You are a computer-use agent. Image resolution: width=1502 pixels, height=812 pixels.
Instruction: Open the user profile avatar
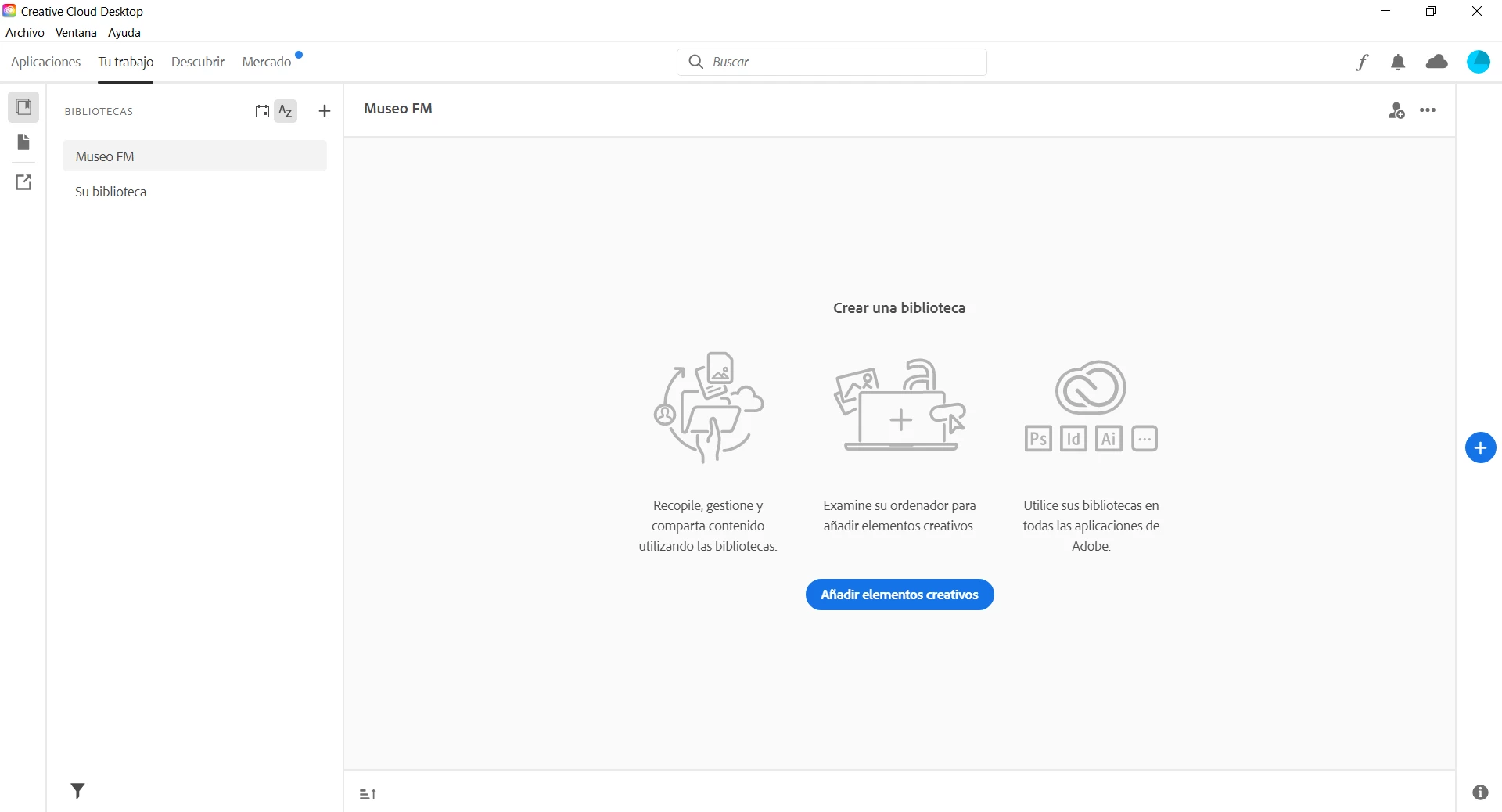pos(1479,62)
